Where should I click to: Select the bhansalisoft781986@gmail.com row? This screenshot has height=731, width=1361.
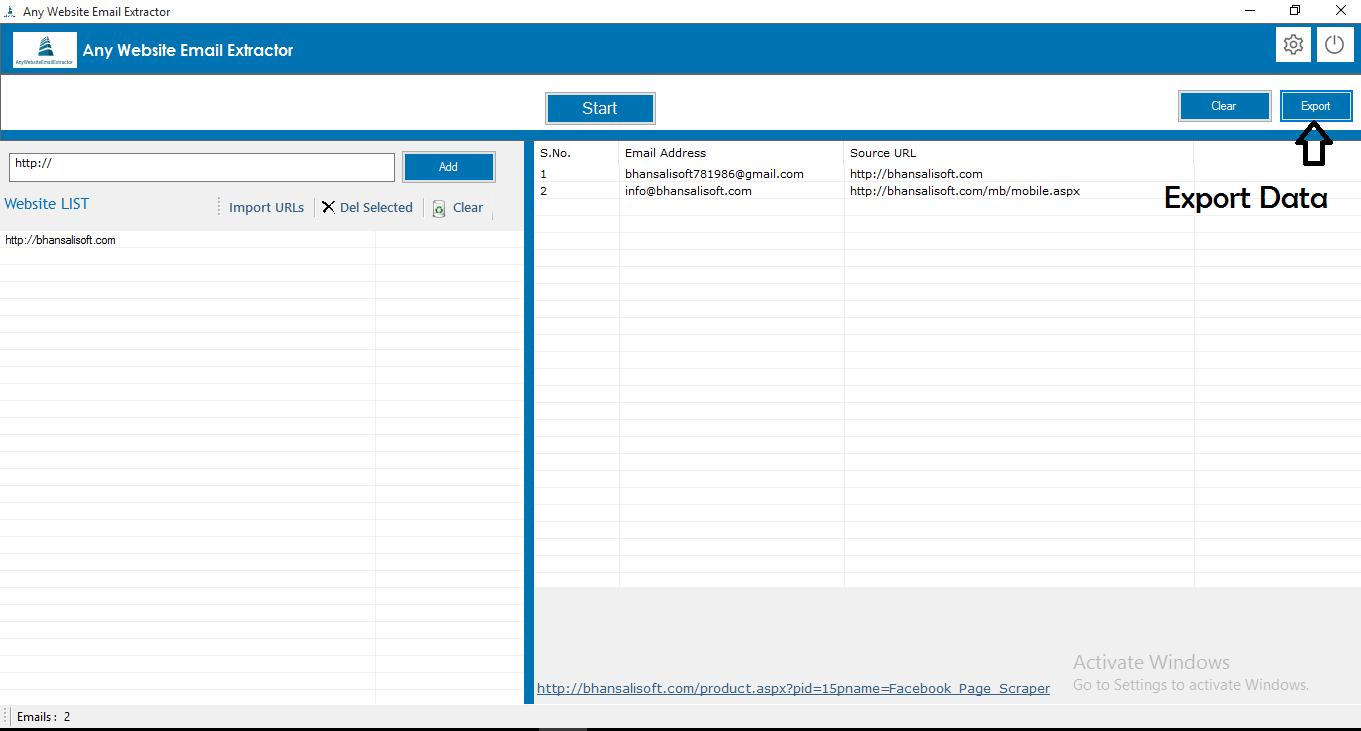pyautogui.click(x=714, y=174)
